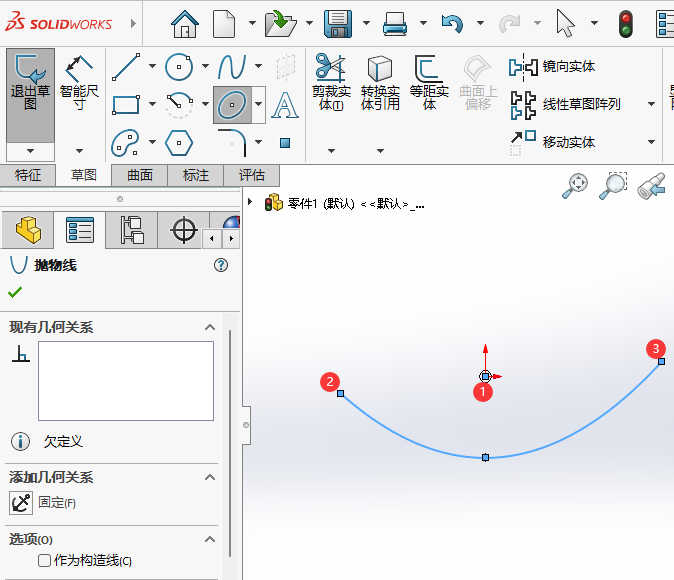Save the part with the floppy disk icon

[337, 24]
